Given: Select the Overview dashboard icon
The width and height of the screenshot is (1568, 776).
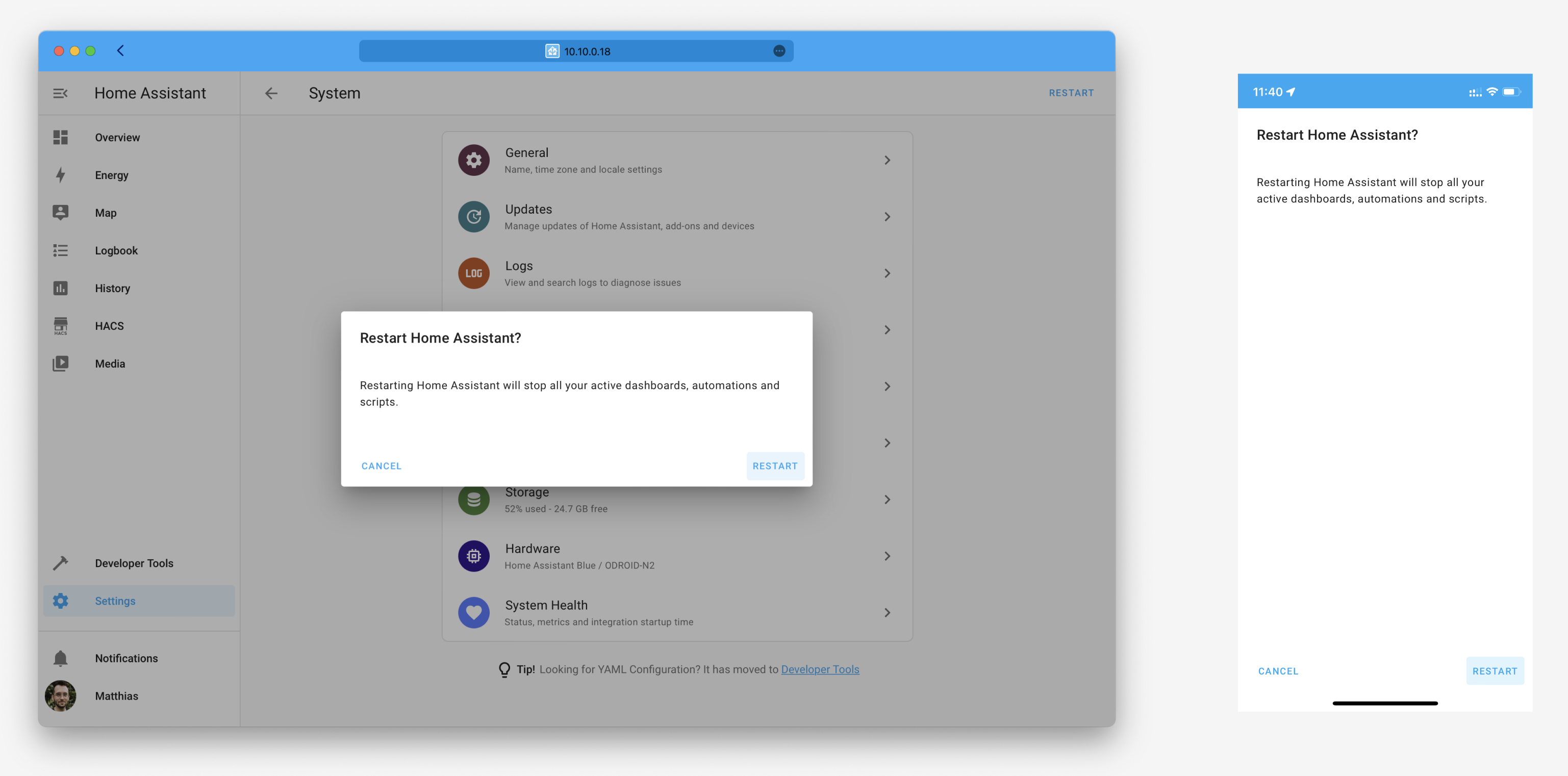Looking at the screenshot, I should [60, 137].
